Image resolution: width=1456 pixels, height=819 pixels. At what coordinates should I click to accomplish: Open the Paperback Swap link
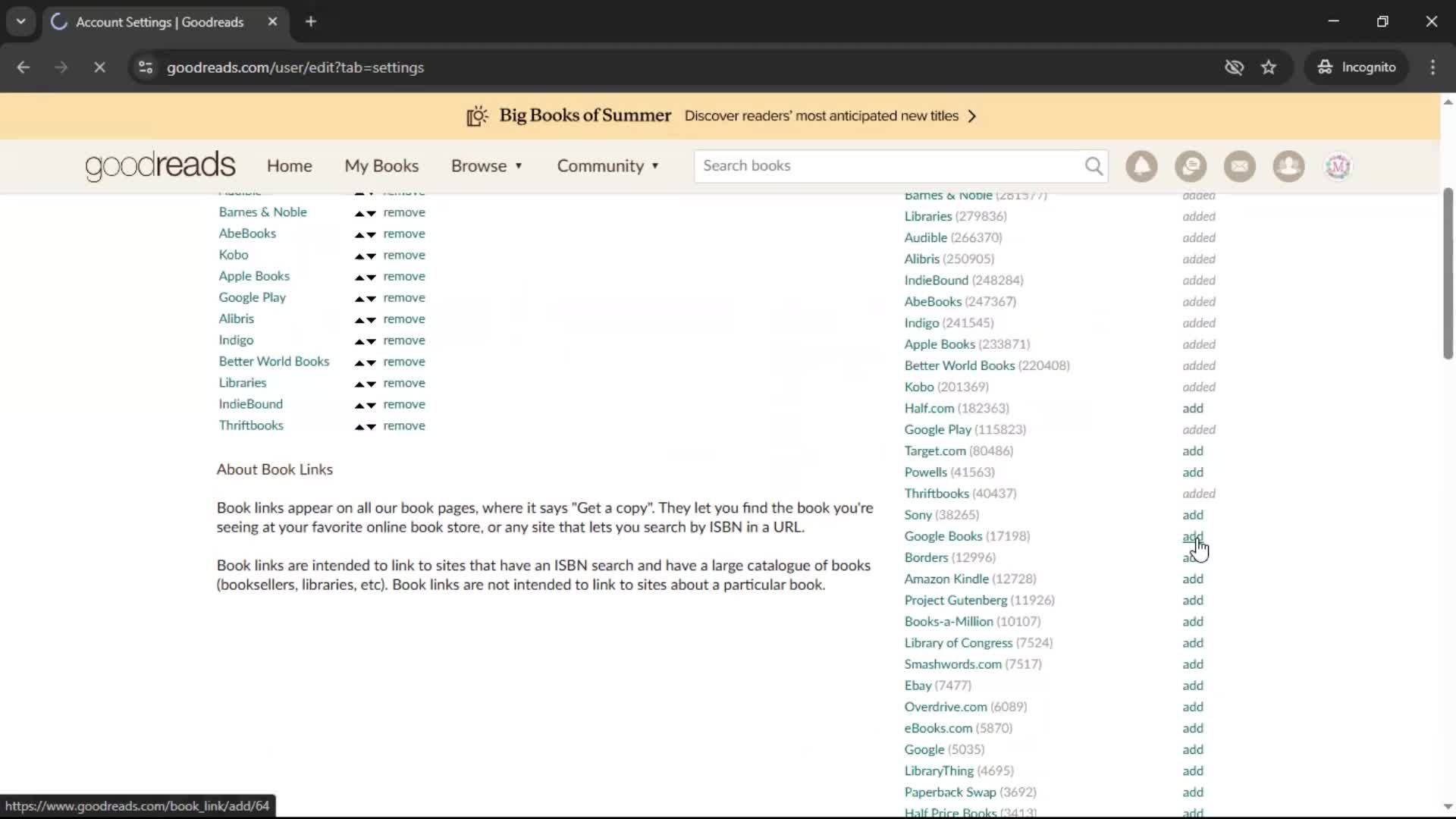click(x=950, y=792)
